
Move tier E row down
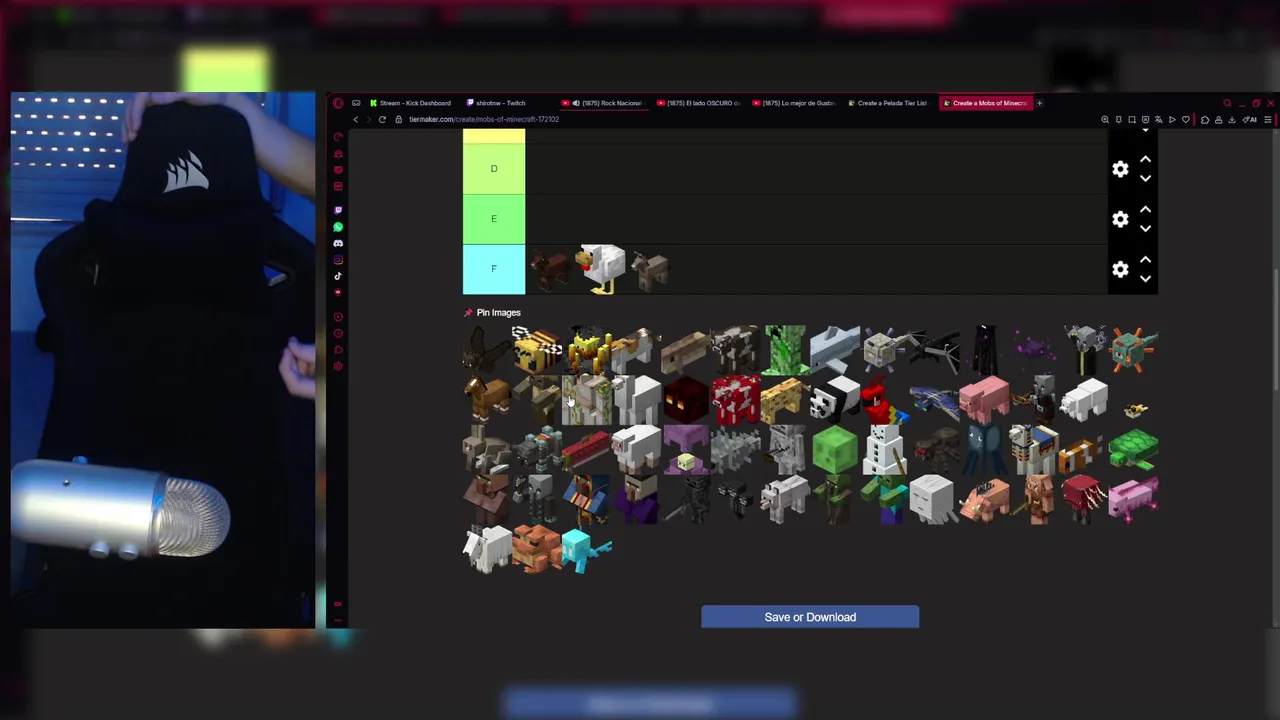[x=1146, y=229]
